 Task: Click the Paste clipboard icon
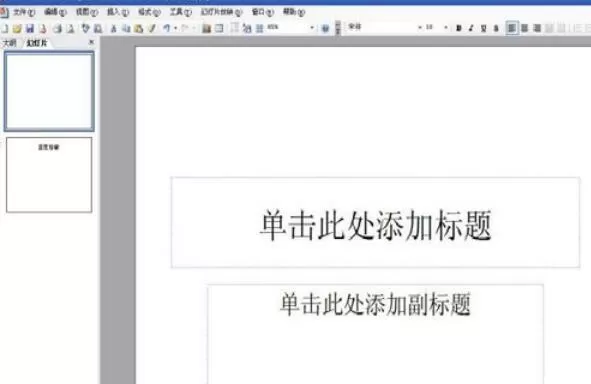click(x=139, y=28)
